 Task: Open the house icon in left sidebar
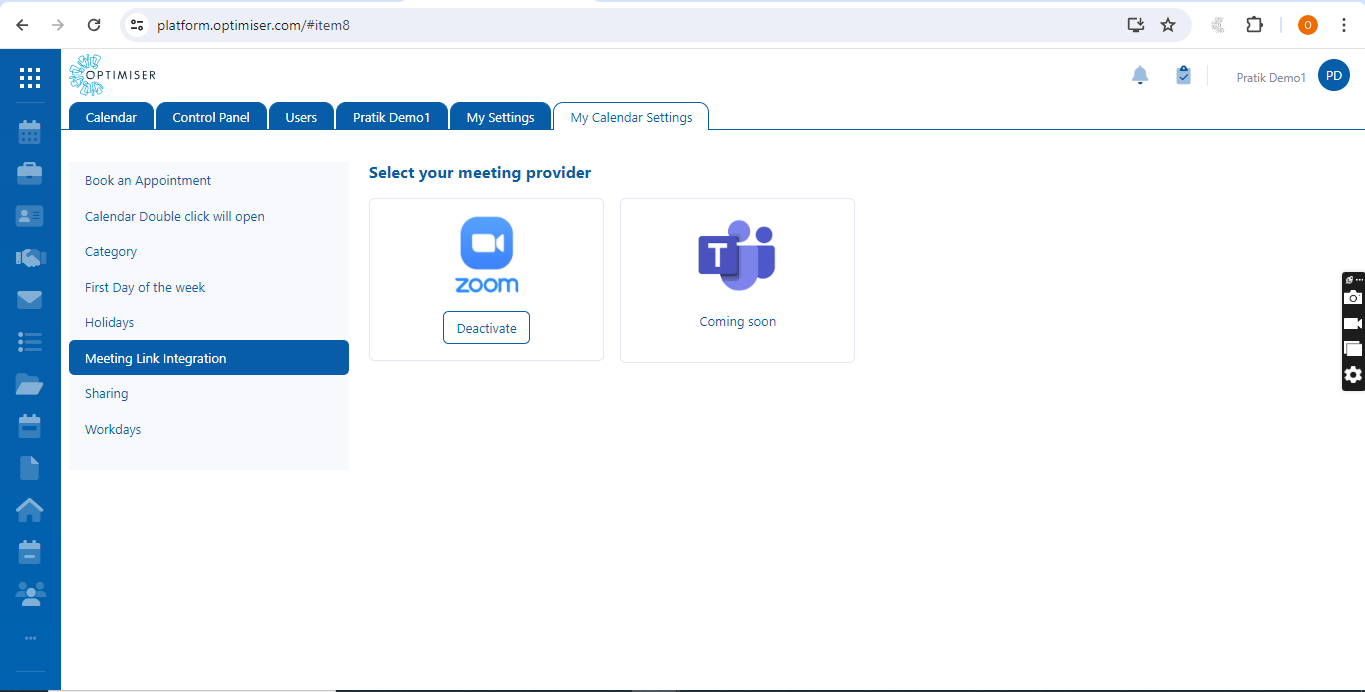(x=30, y=510)
